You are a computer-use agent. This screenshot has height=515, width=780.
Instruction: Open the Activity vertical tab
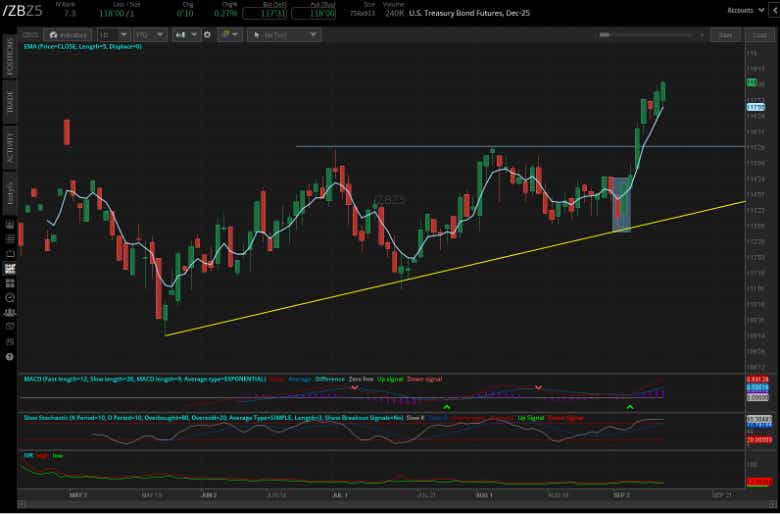tap(10, 148)
